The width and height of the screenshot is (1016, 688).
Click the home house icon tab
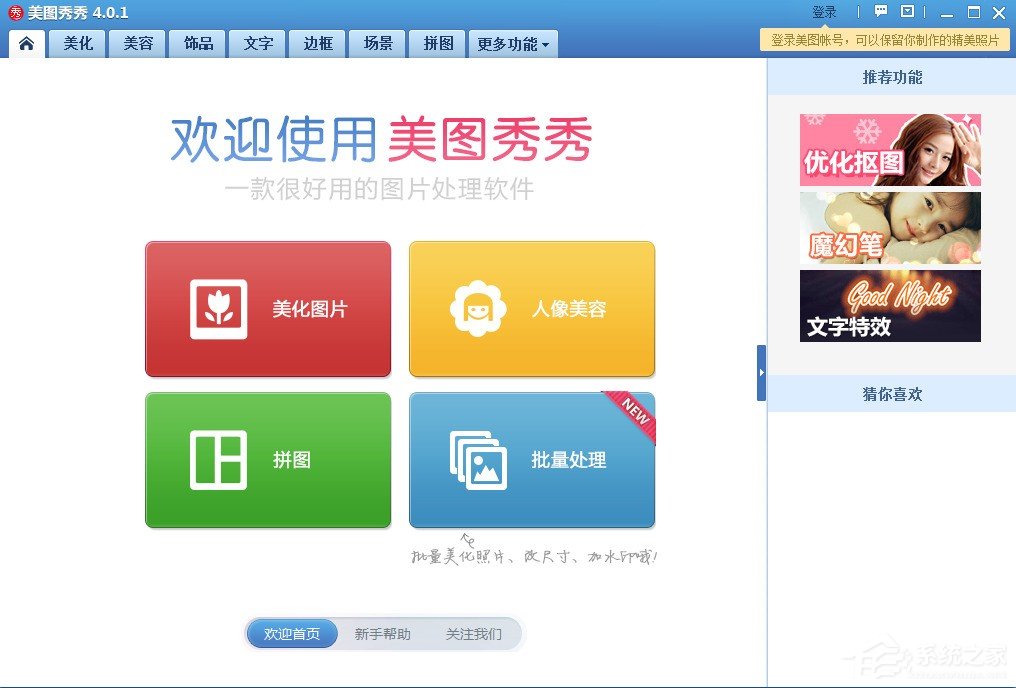coord(26,43)
